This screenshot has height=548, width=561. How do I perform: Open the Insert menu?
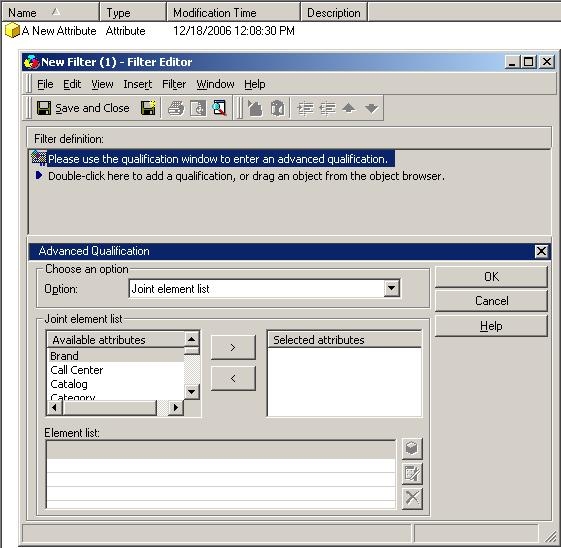[x=138, y=84]
